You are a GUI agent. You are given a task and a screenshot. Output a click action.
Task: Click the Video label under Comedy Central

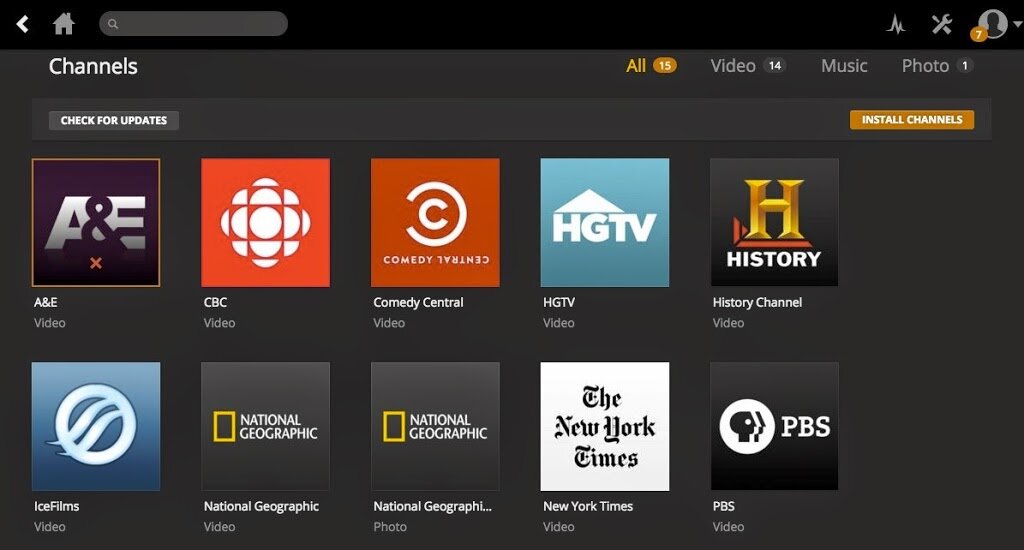click(x=389, y=323)
